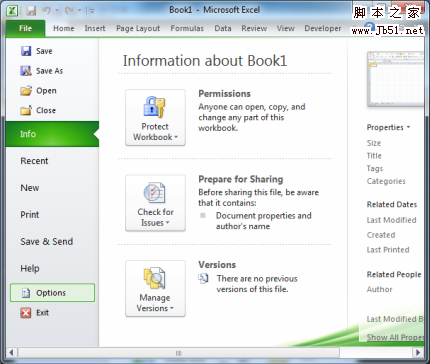Click the horizontal scrollbar thumb
430x364 pixels.
pos(179,352)
